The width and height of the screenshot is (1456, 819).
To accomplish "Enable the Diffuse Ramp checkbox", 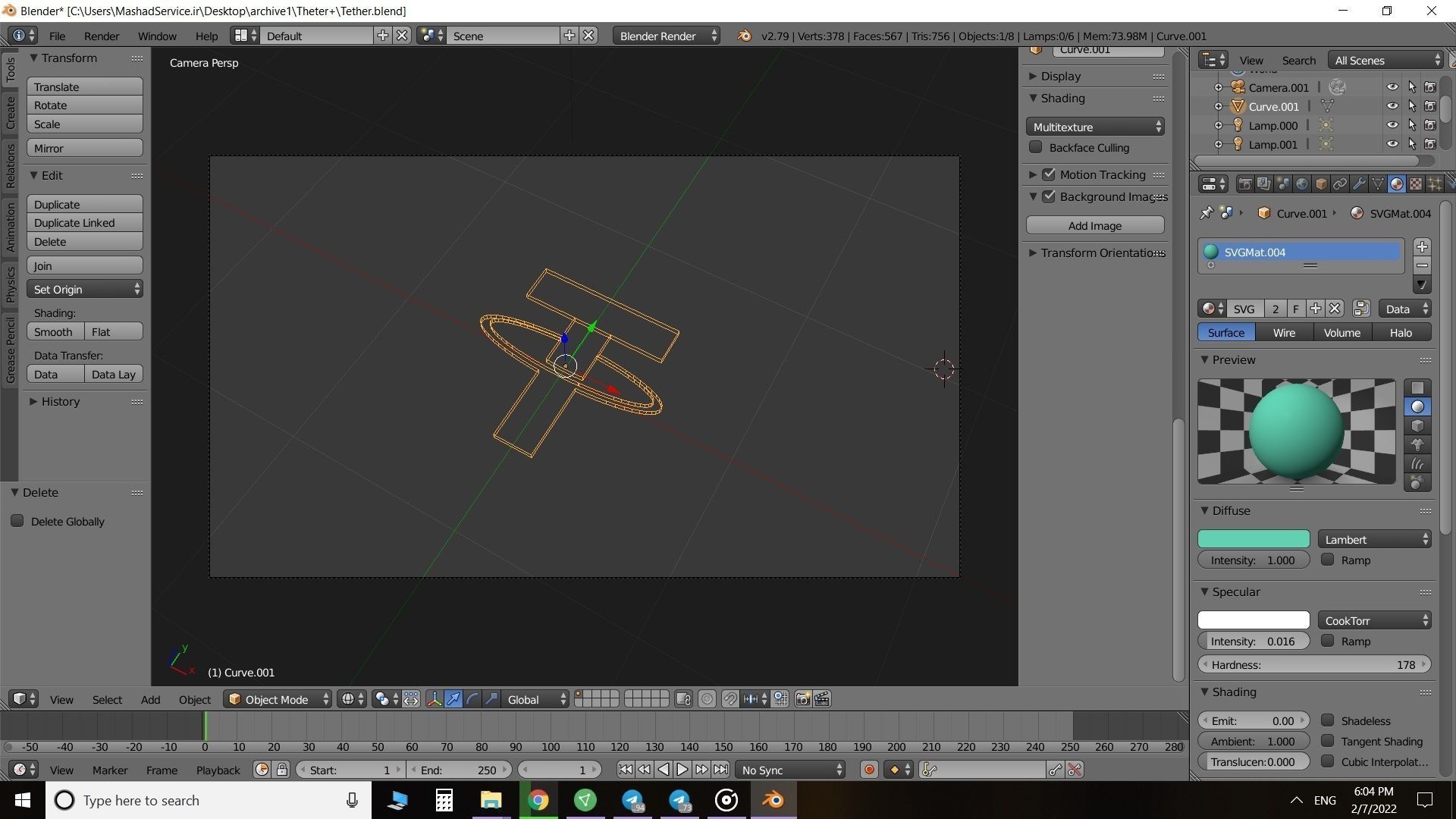I will coord(1327,560).
